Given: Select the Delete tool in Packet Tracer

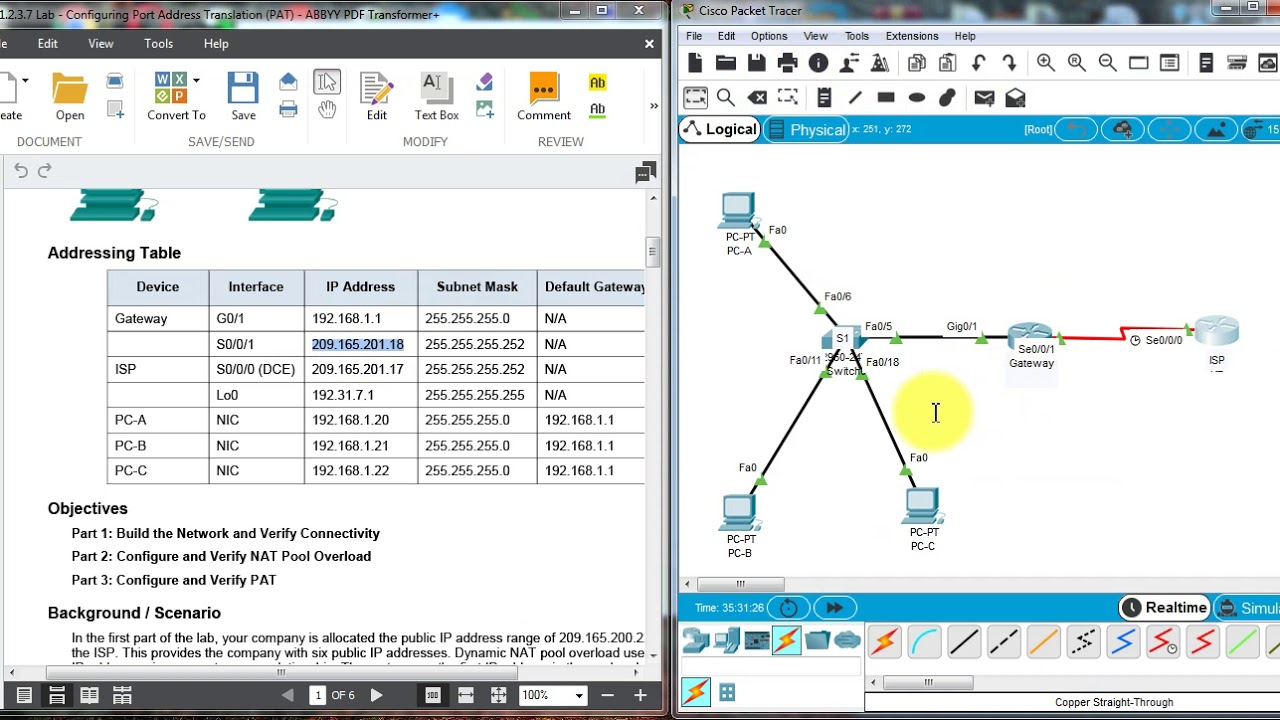Looking at the screenshot, I should click(x=757, y=97).
